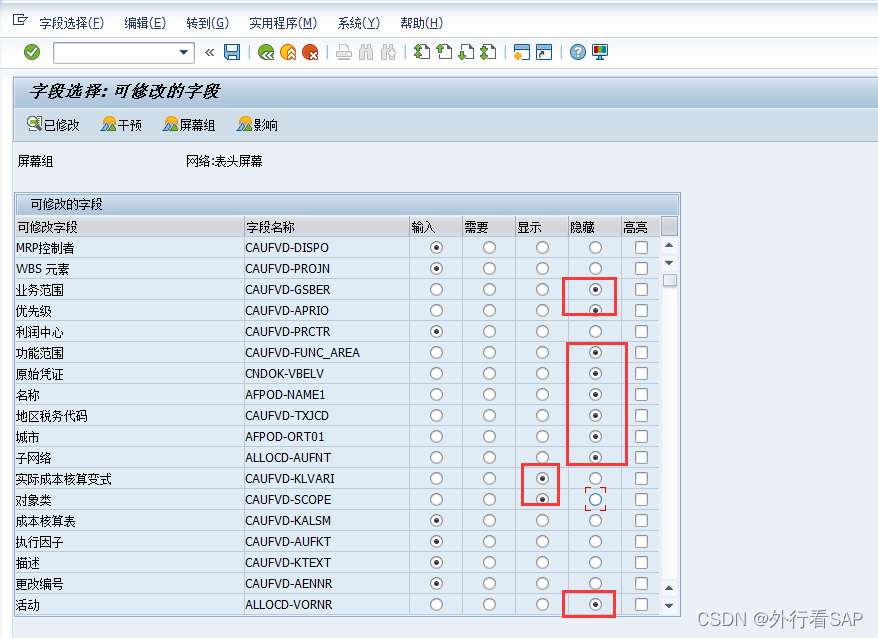Image resolution: width=878 pixels, height=638 pixels.
Task: Select 隐藏 radio for 利润中心
Action: tap(595, 332)
